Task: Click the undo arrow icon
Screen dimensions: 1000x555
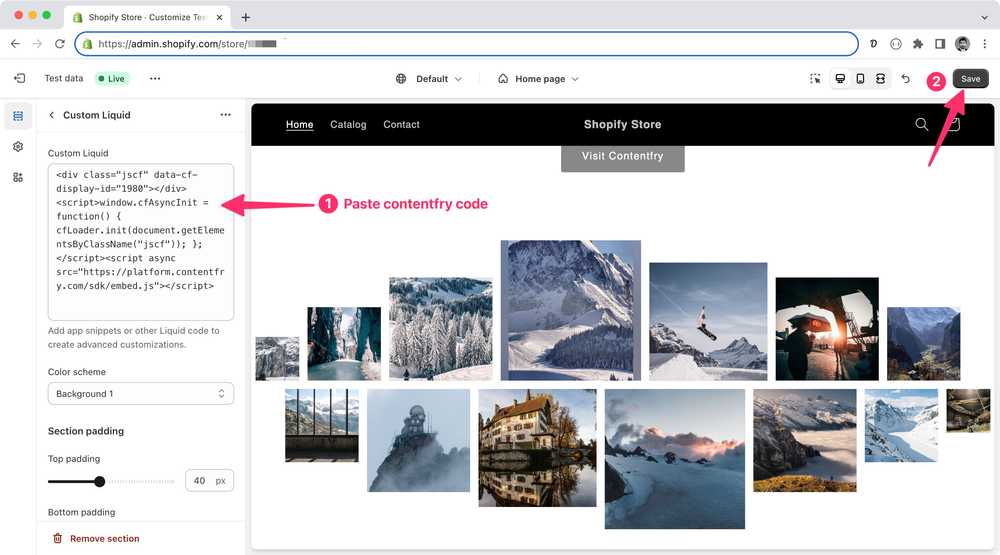Action: (906, 79)
